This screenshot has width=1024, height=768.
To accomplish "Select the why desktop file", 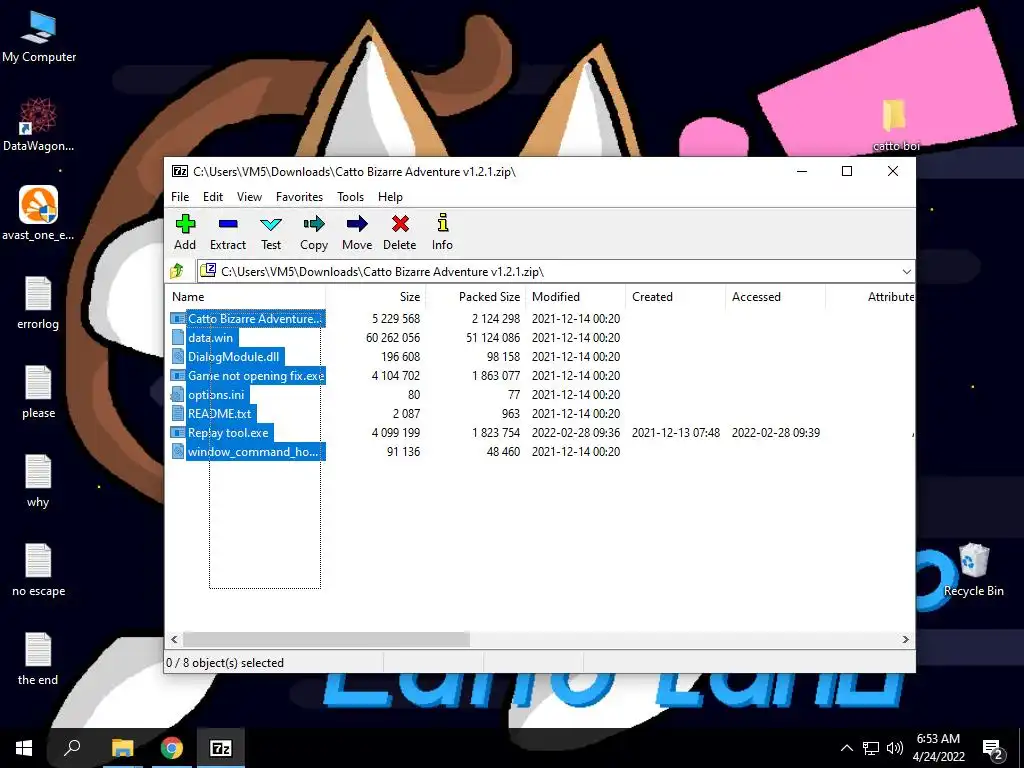I will (38, 481).
